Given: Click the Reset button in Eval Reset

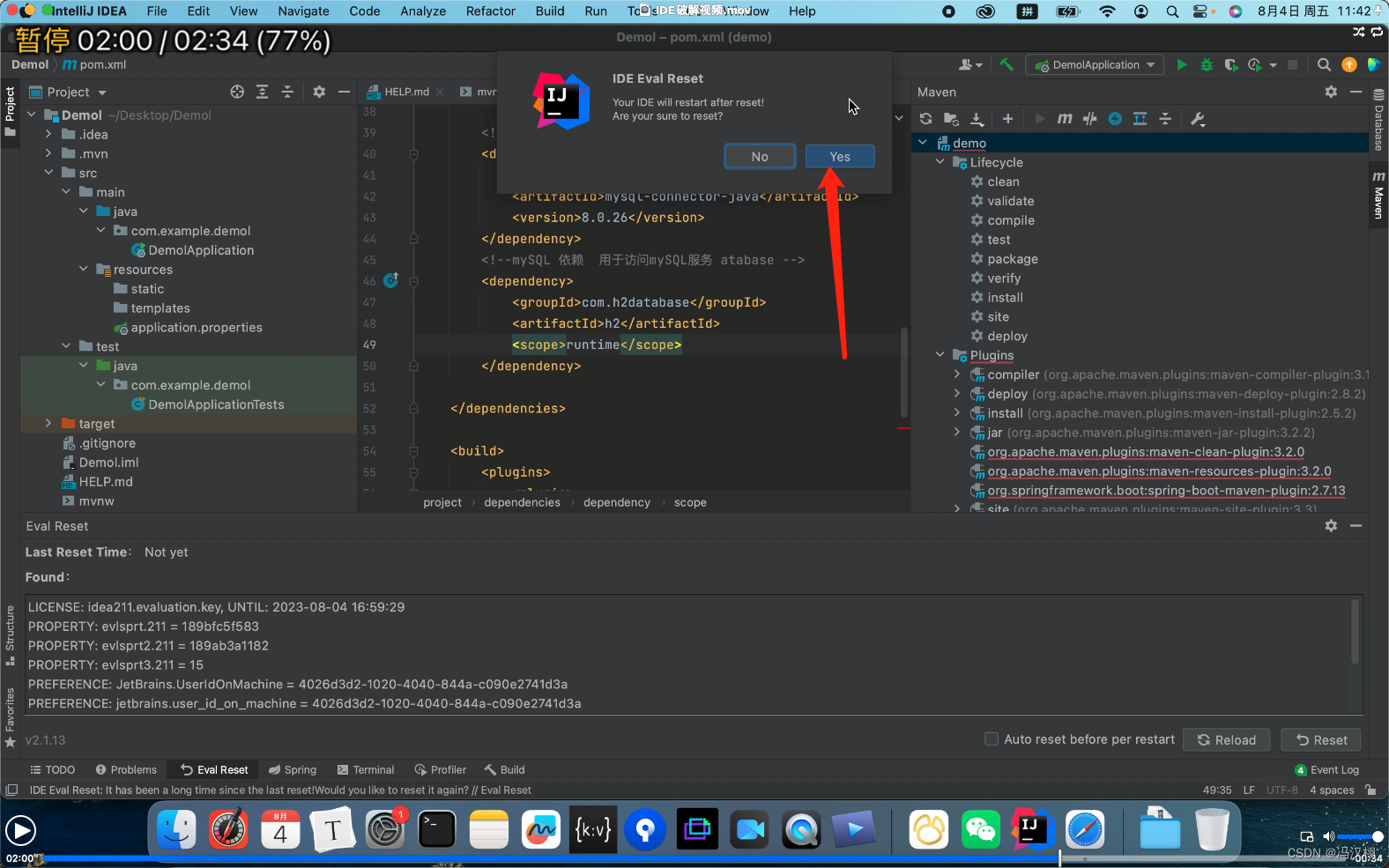Looking at the screenshot, I should [x=1321, y=739].
